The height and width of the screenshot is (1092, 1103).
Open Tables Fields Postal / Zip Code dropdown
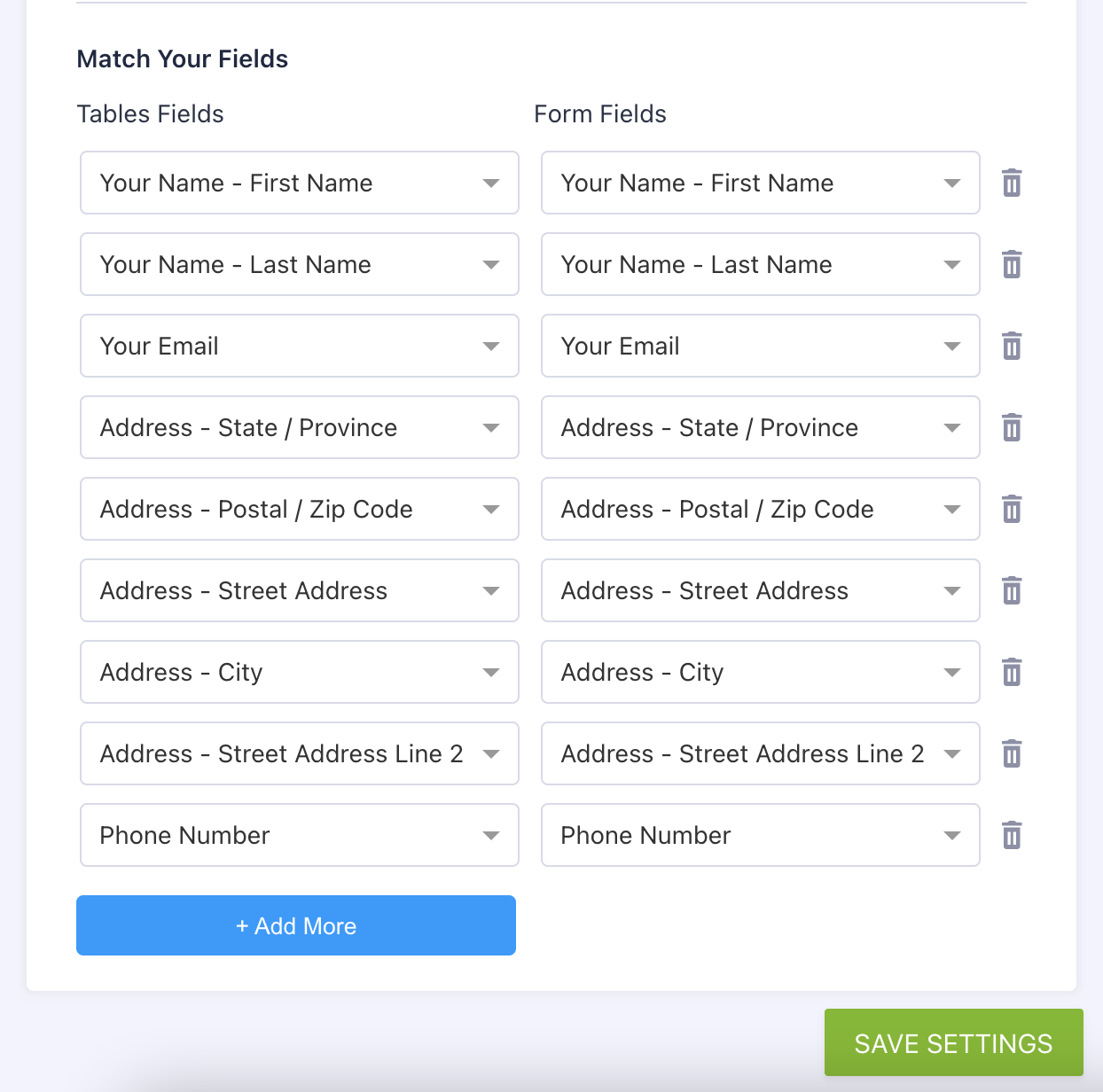click(300, 509)
